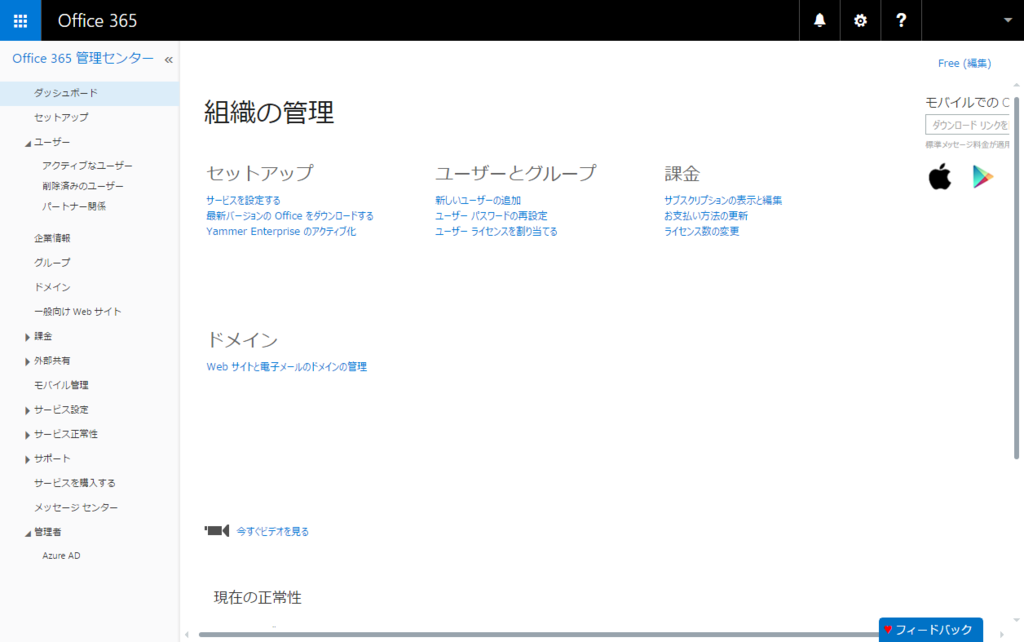
Task: Select ダッシュボード in the sidebar
Action: (89, 93)
